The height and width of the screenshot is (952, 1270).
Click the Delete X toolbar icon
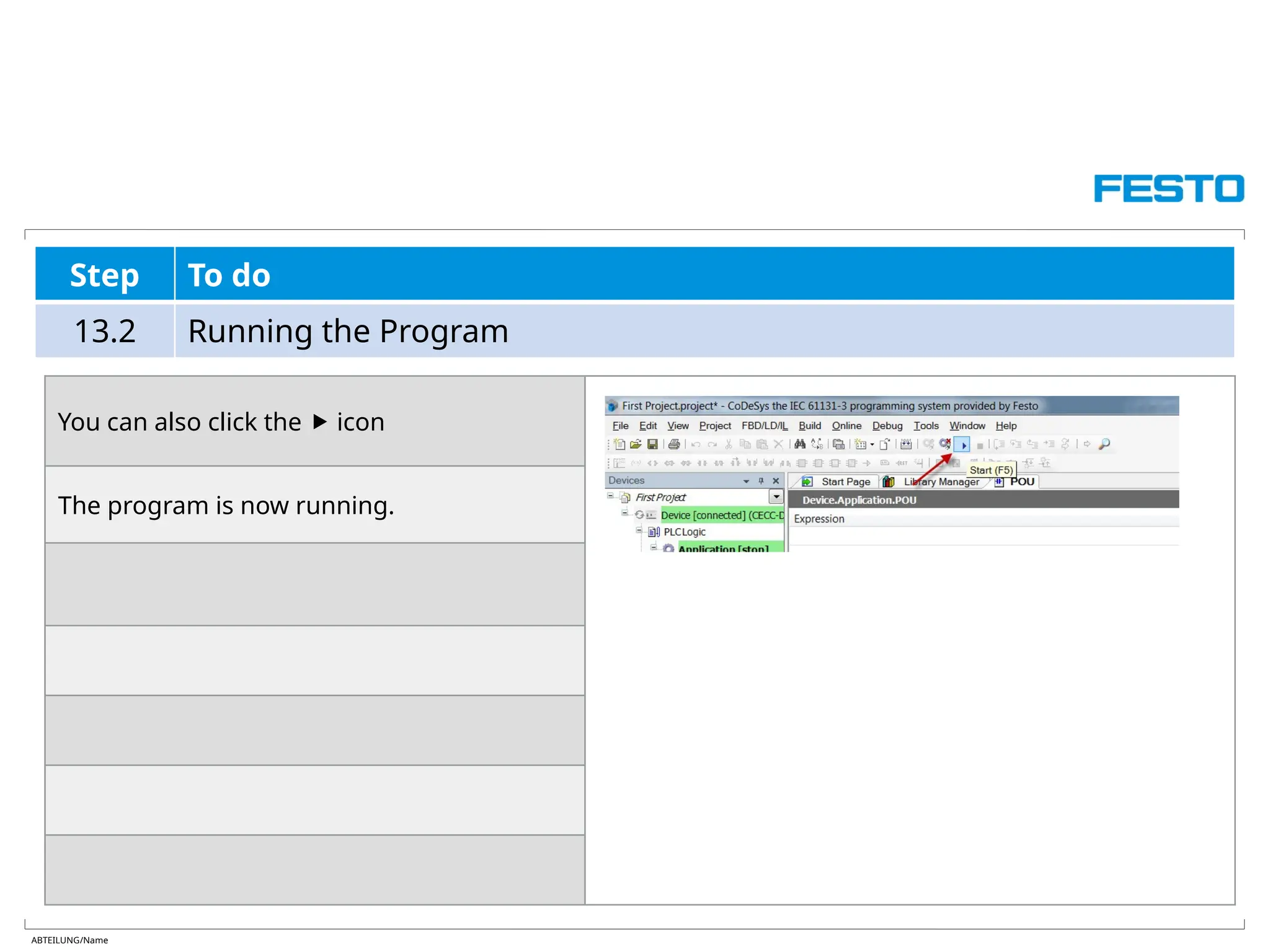coord(779,444)
